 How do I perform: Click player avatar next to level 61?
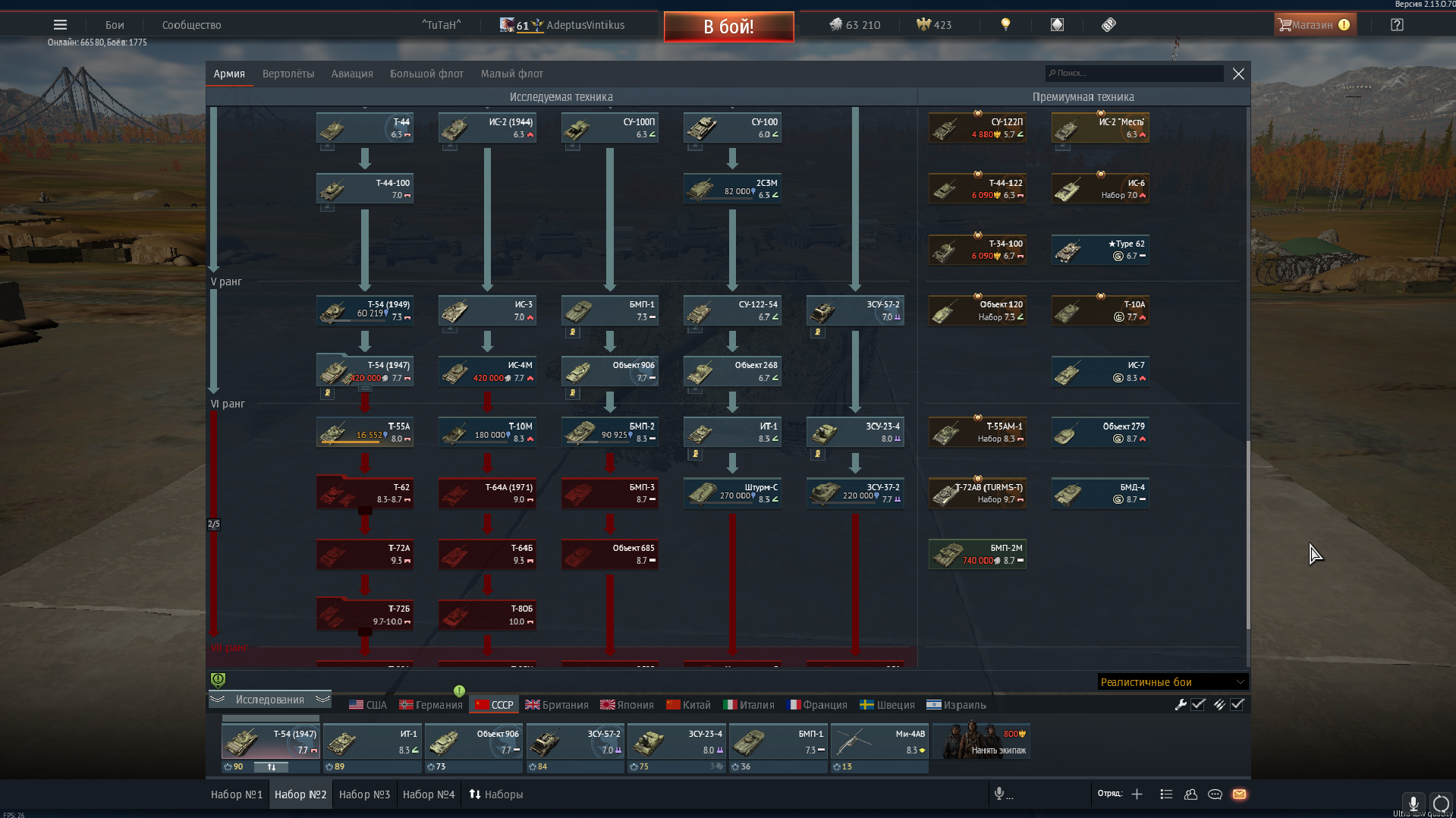pyautogui.click(x=507, y=25)
